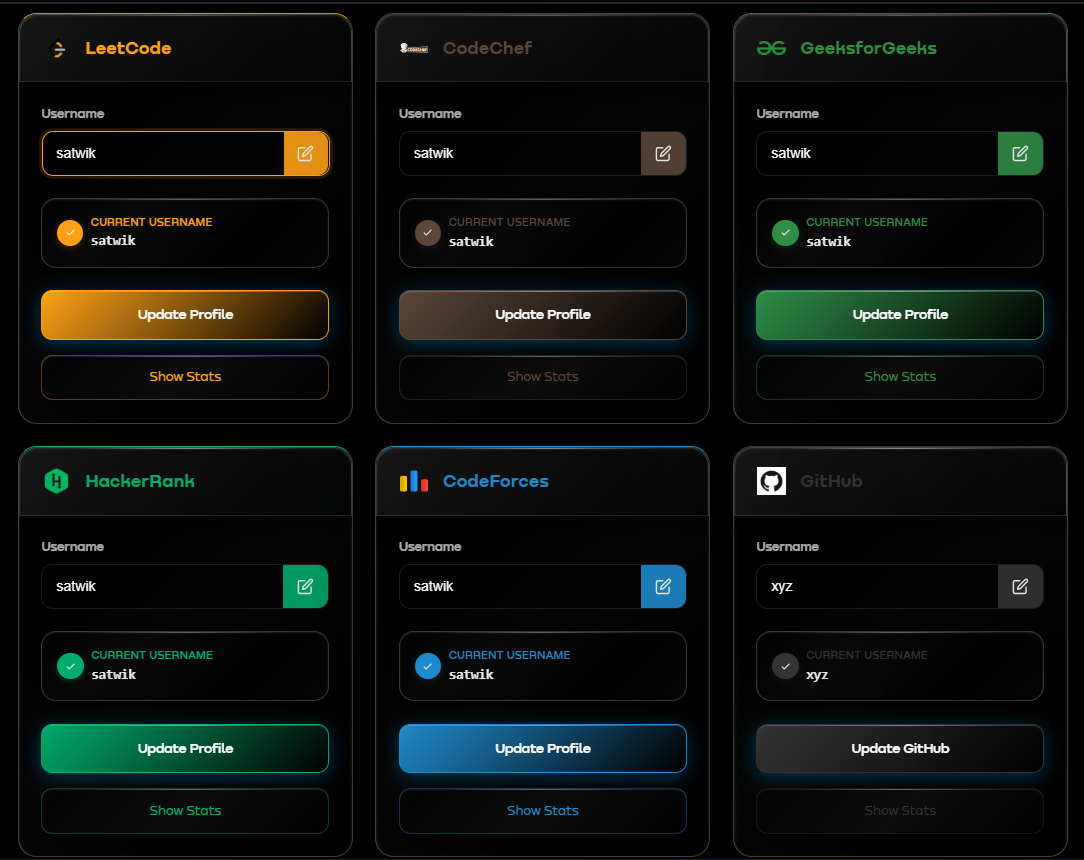Click the HackerRank logo icon
Screen dimensions: 1084x860
(58, 481)
